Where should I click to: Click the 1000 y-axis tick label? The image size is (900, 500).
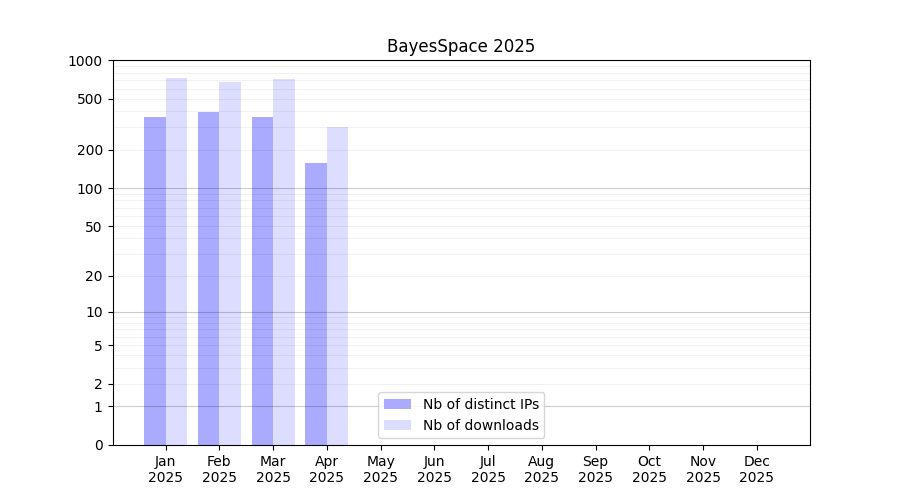pyautogui.click(x=85, y=61)
